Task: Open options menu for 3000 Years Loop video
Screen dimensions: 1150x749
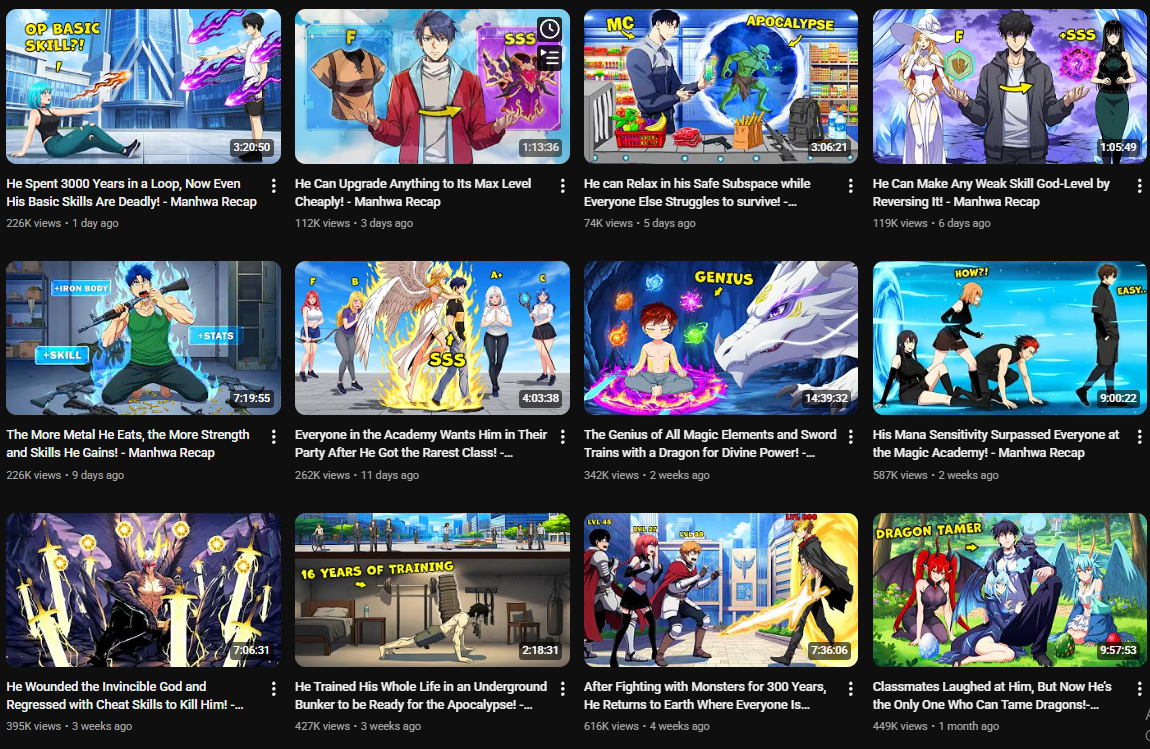Action: click(x=274, y=186)
